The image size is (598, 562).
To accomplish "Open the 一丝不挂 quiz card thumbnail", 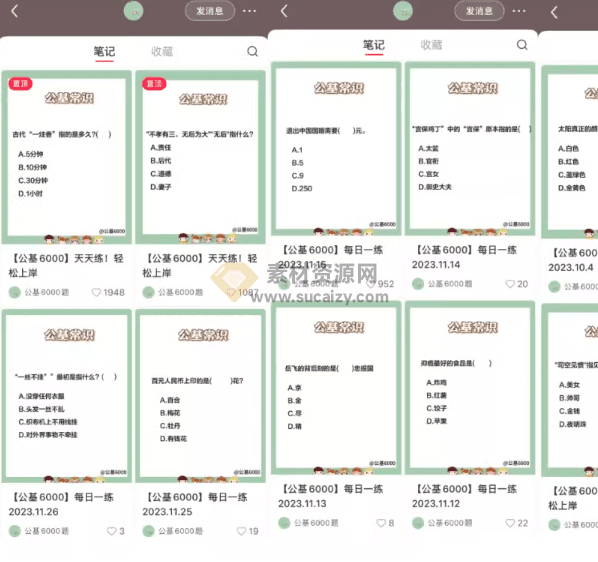I will 67,396.
